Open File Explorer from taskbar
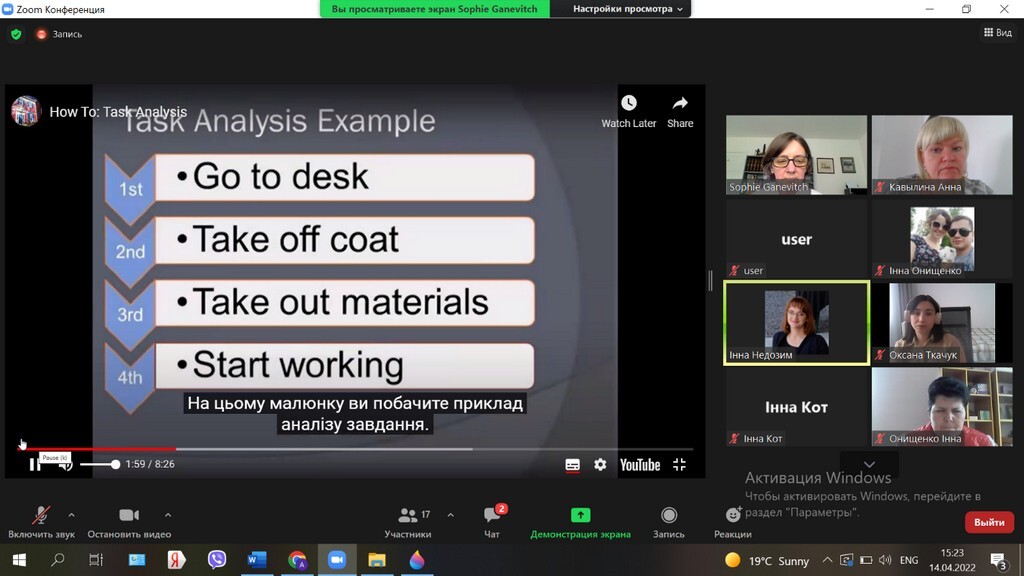Image resolution: width=1024 pixels, height=576 pixels. point(377,560)
